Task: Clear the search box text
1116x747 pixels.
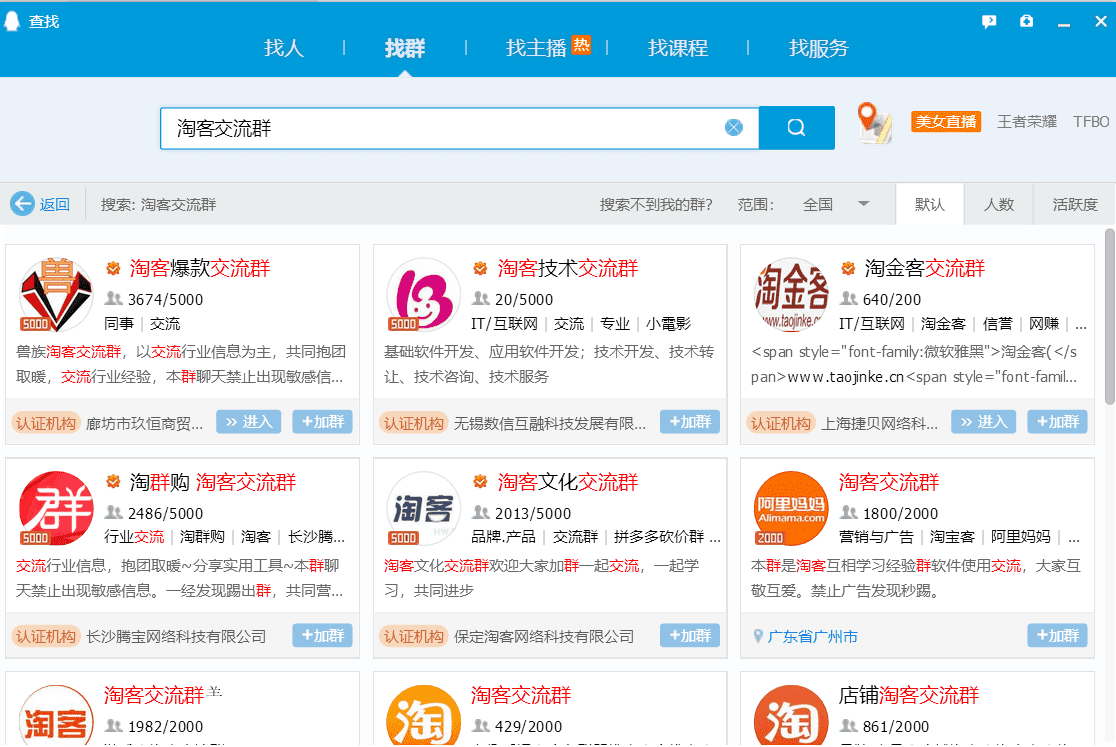Action: (x=734, y=127)
